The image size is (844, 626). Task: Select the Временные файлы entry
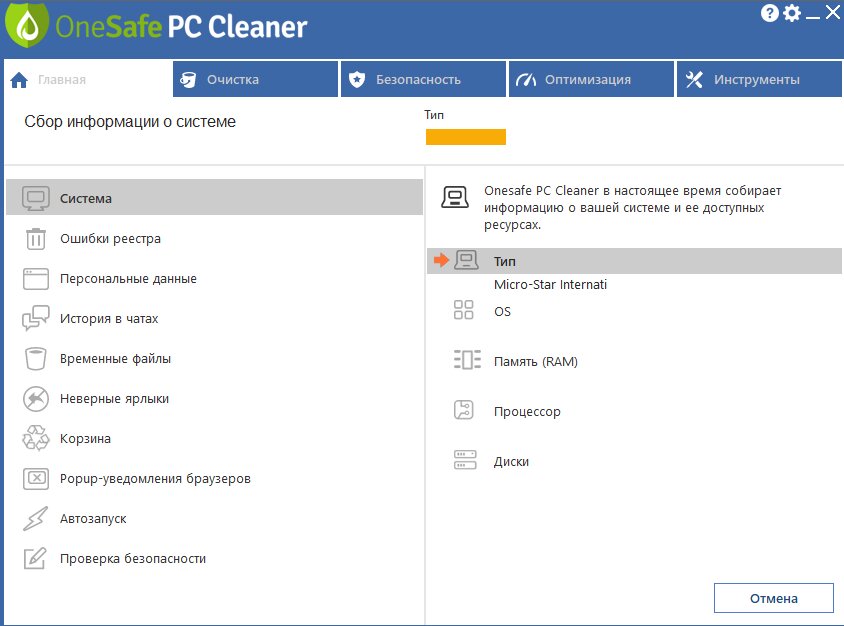[x=214, y=358]
